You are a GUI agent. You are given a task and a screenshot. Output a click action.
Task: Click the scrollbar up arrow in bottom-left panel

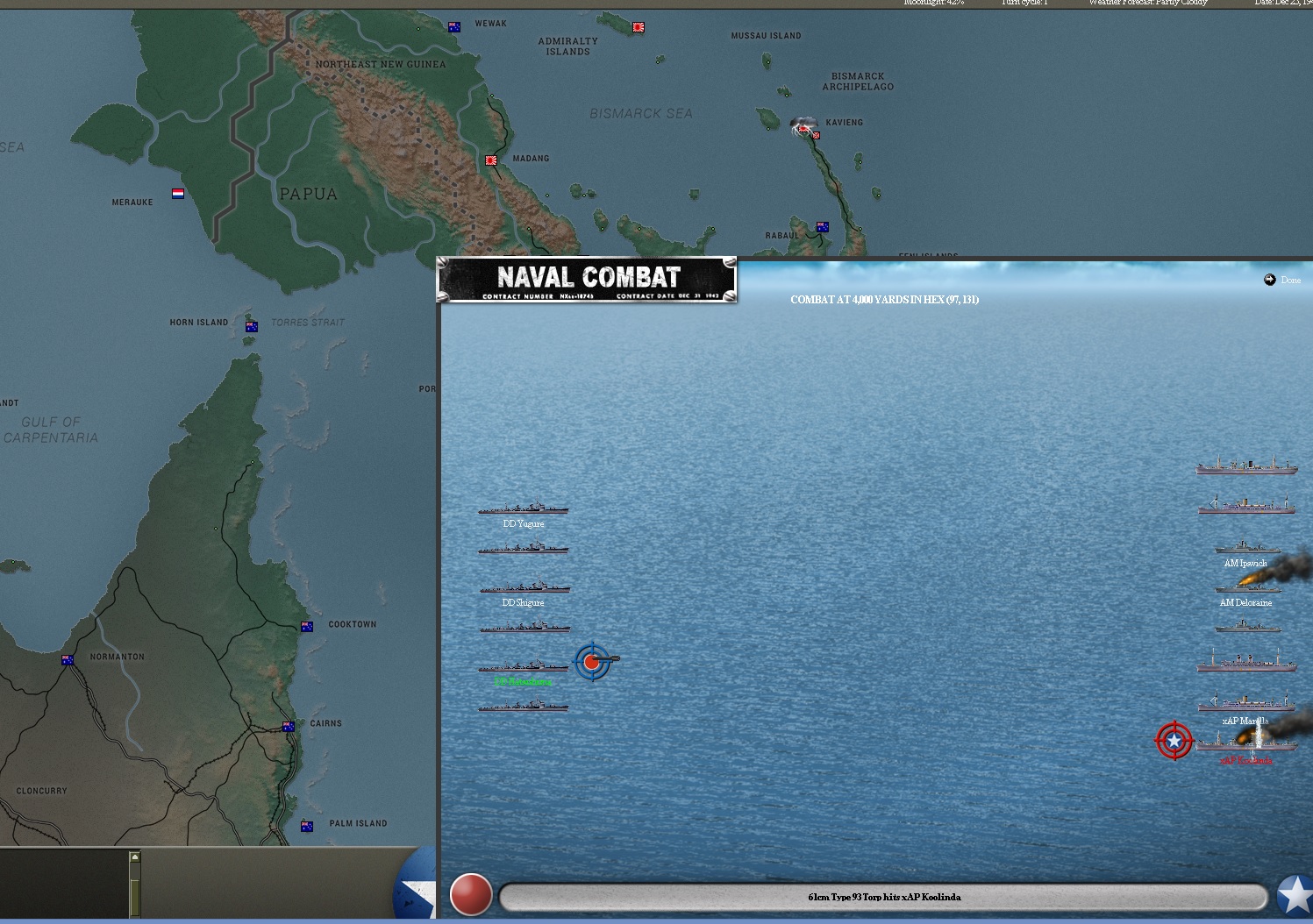tap(135, 856)
